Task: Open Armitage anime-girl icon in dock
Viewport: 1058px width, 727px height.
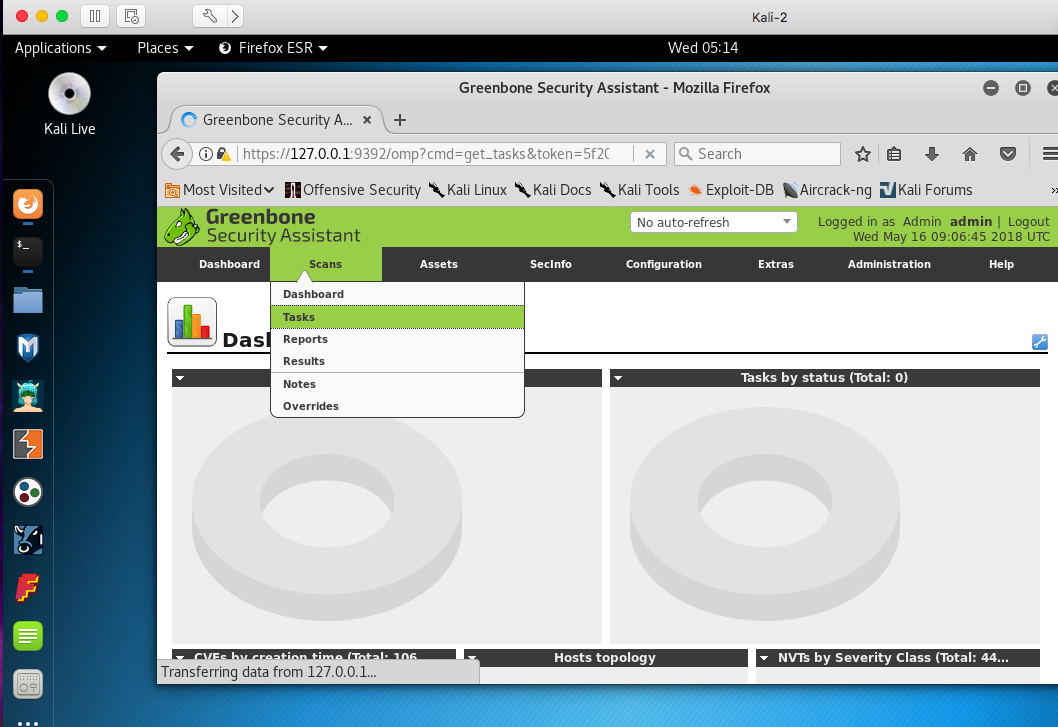Action: coord(28,396)
